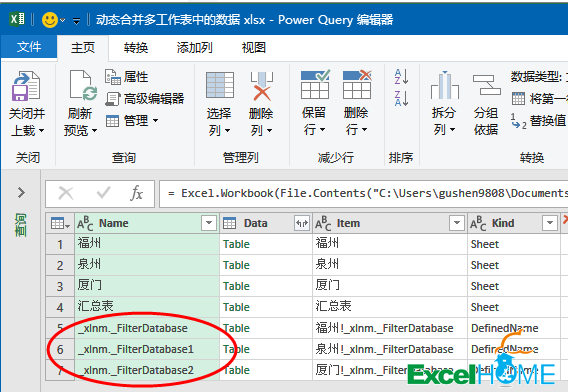This screenshot has height=392, width=568.
Task: Click the Choose Columns (选择列) icon
Action: coord(220,85)
